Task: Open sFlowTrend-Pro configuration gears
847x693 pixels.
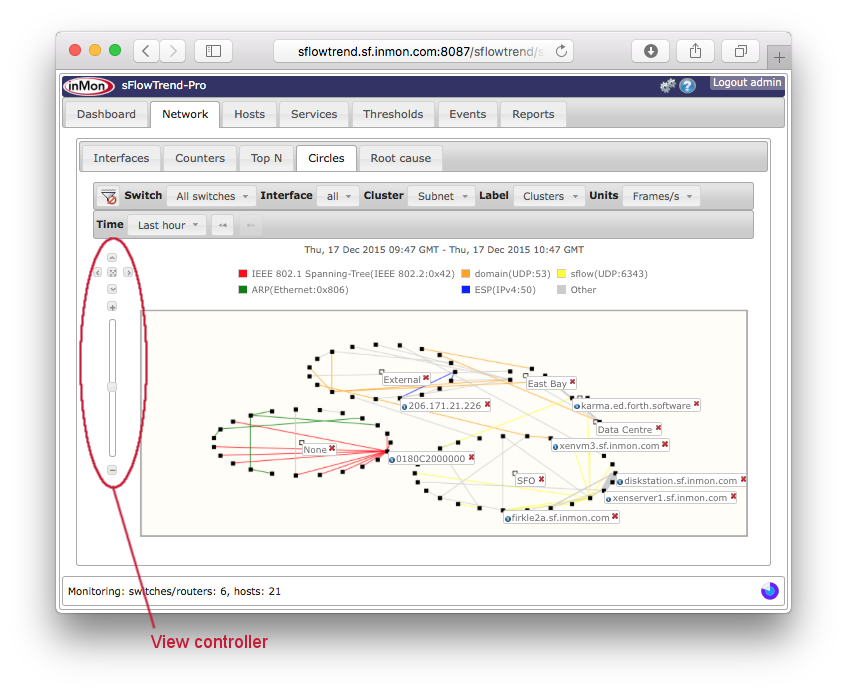Action: pyautogui.click(x=668, y=85)
